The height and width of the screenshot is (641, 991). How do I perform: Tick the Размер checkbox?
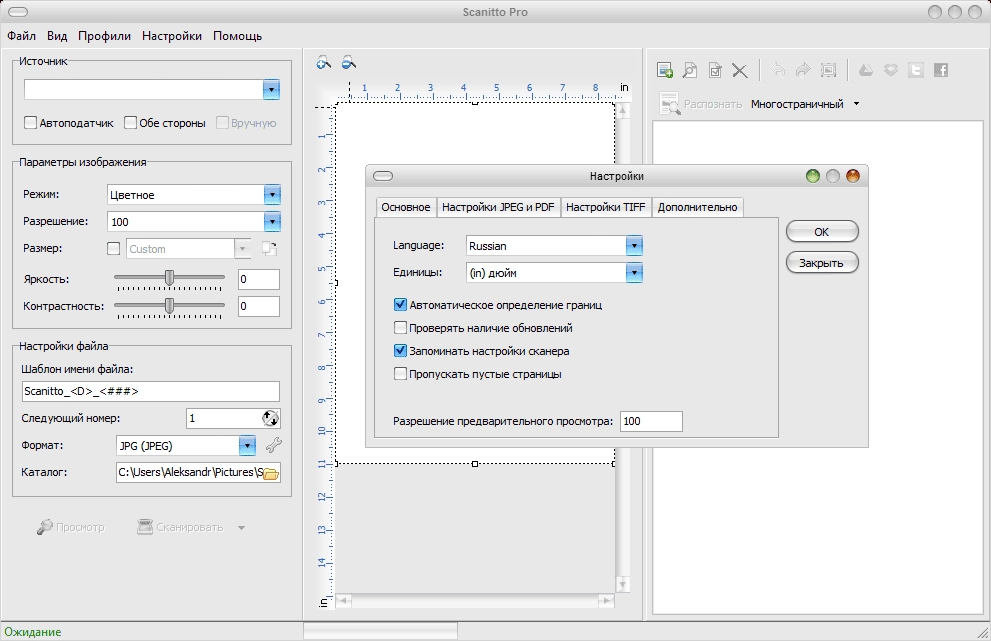click(x=114, y=248)
